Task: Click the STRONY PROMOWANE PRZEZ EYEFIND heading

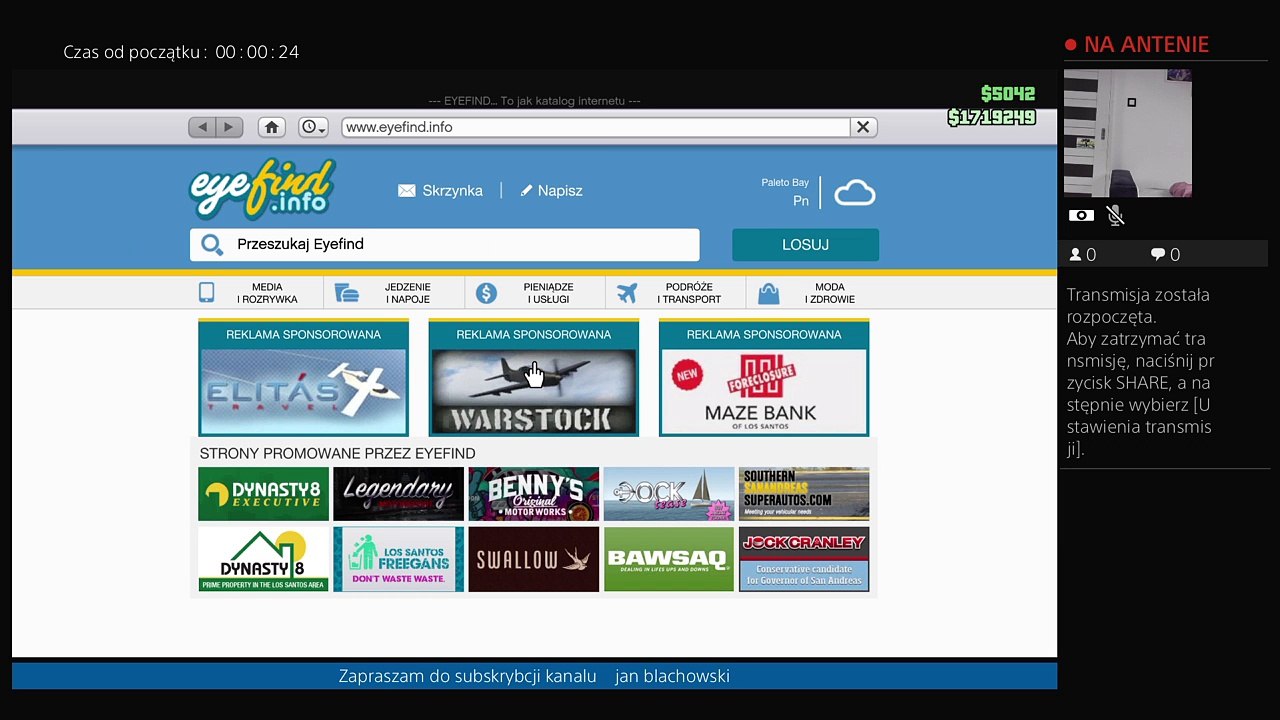Action: [x=337, y=453]
